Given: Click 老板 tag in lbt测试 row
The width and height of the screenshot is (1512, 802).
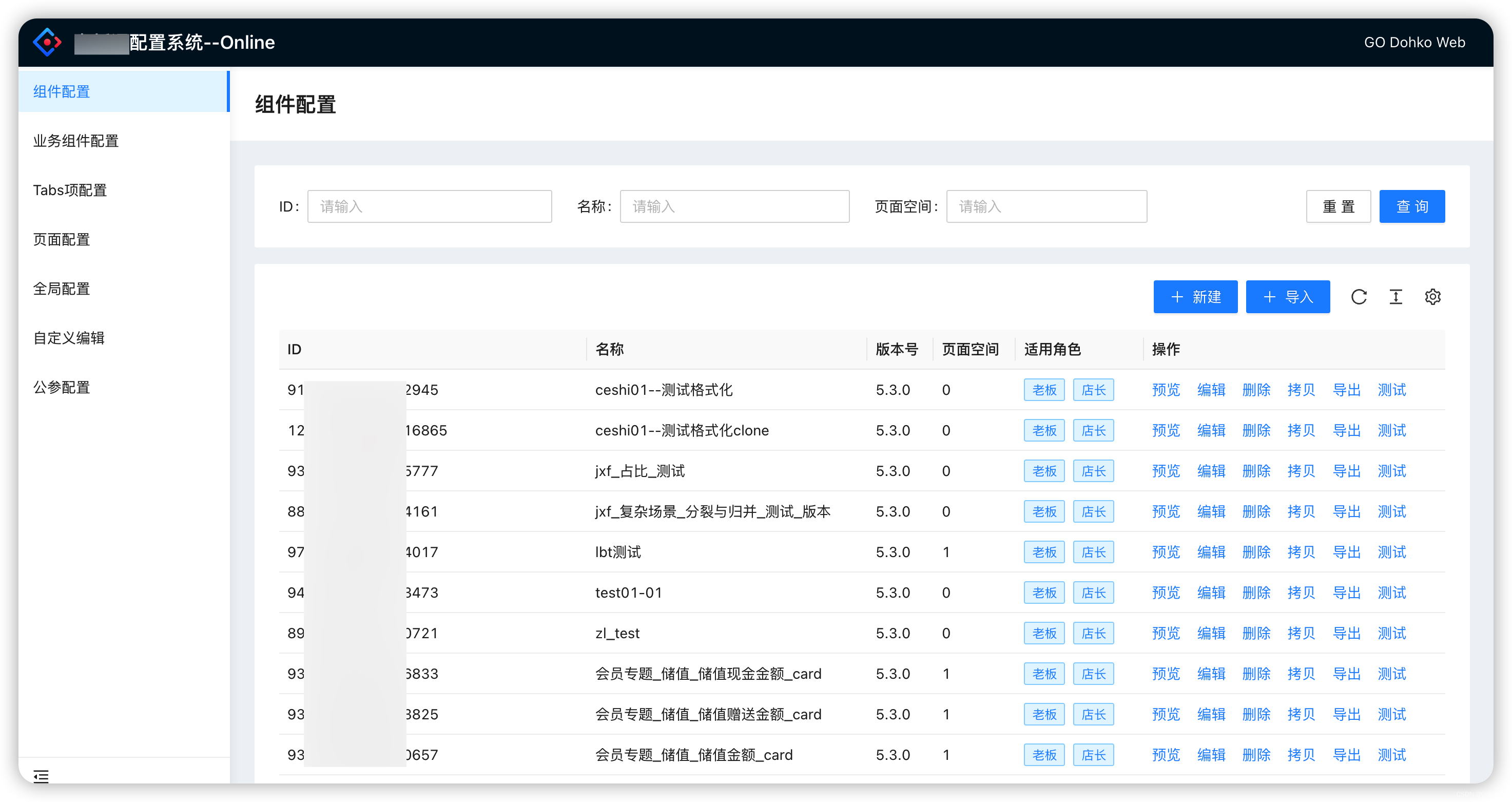Looking at the screenshot, I should point(1044,552).
